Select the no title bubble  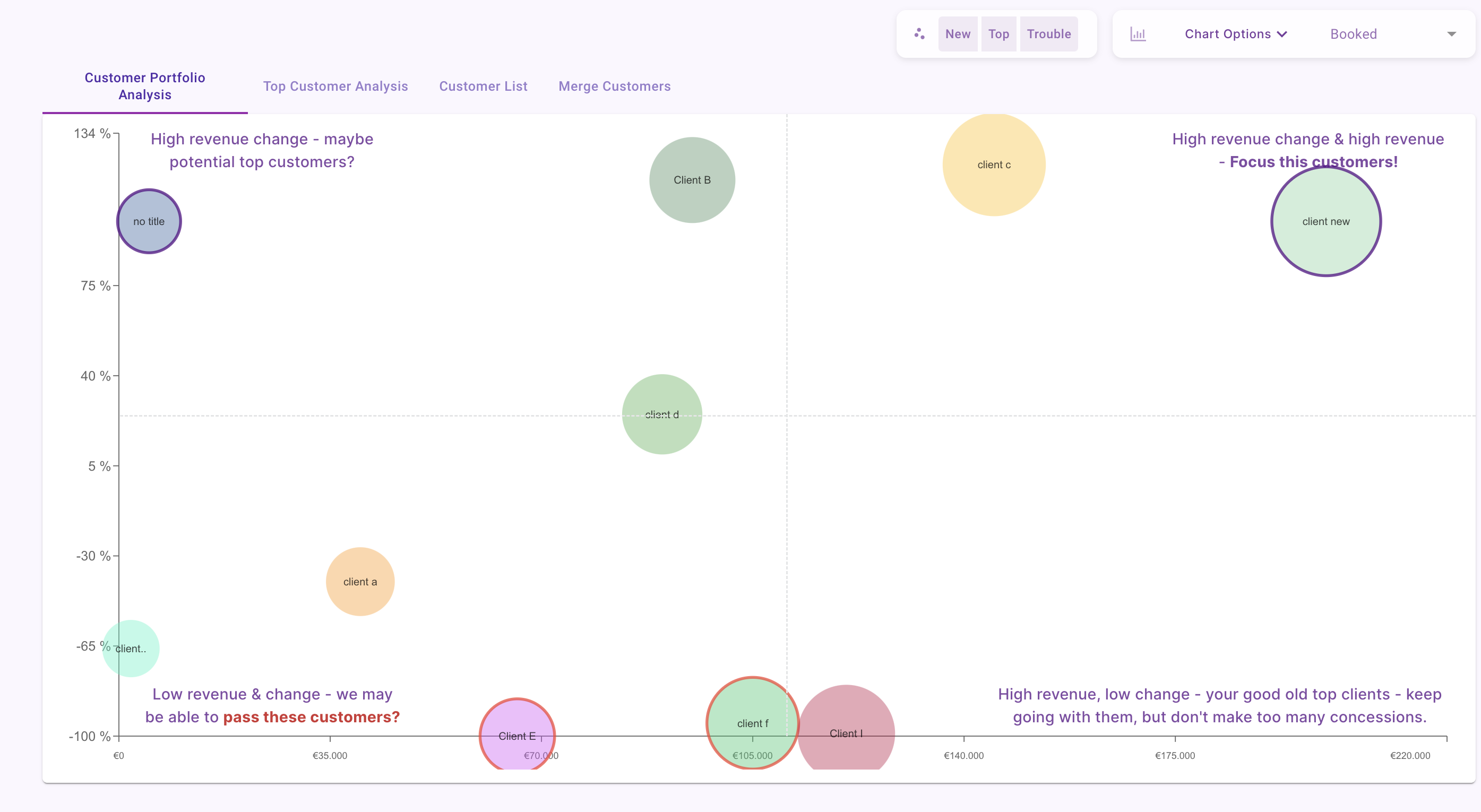[149, 221]
